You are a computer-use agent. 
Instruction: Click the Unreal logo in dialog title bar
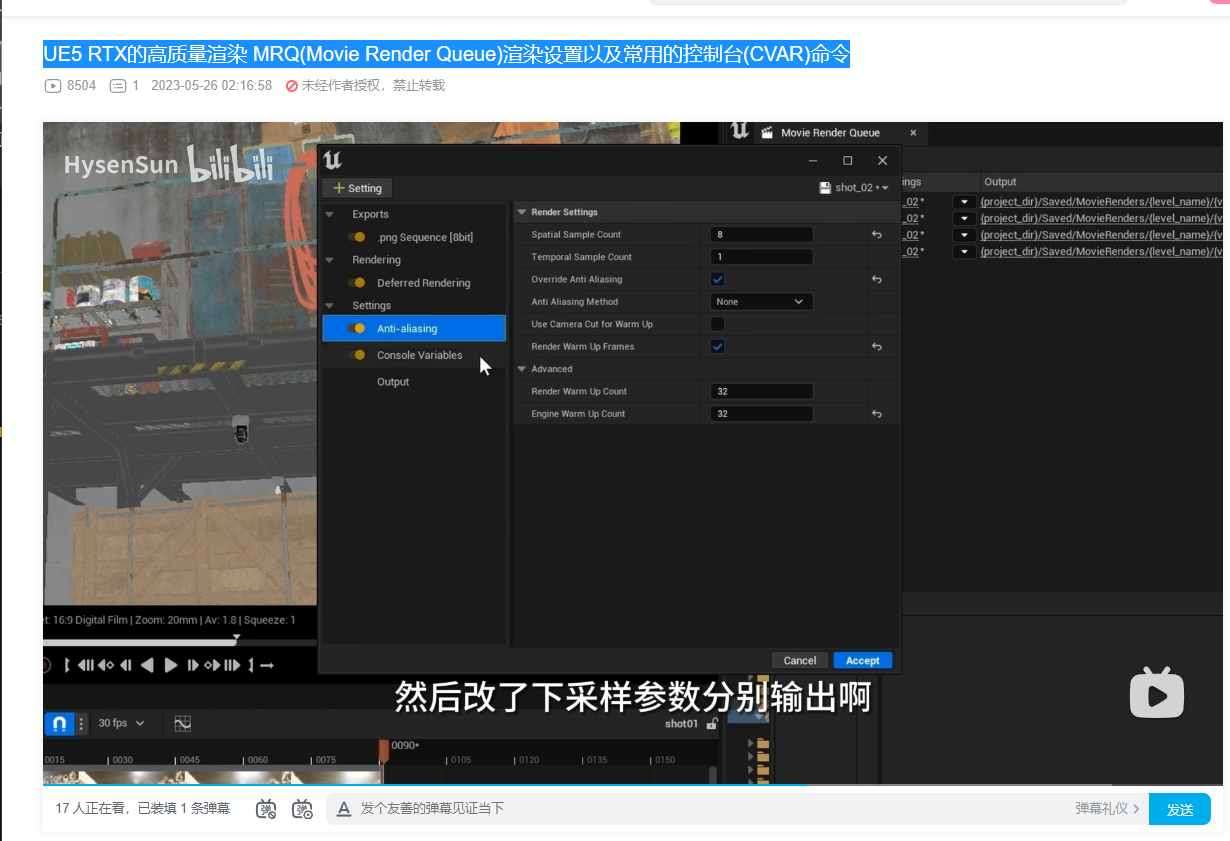pyautogui.click(x=334, y=160)
